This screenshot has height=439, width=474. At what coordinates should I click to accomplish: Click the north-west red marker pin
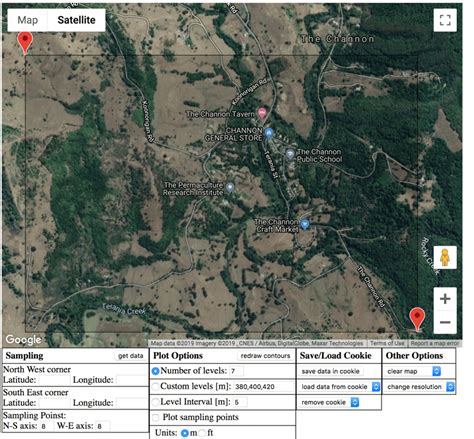point(25,43)
